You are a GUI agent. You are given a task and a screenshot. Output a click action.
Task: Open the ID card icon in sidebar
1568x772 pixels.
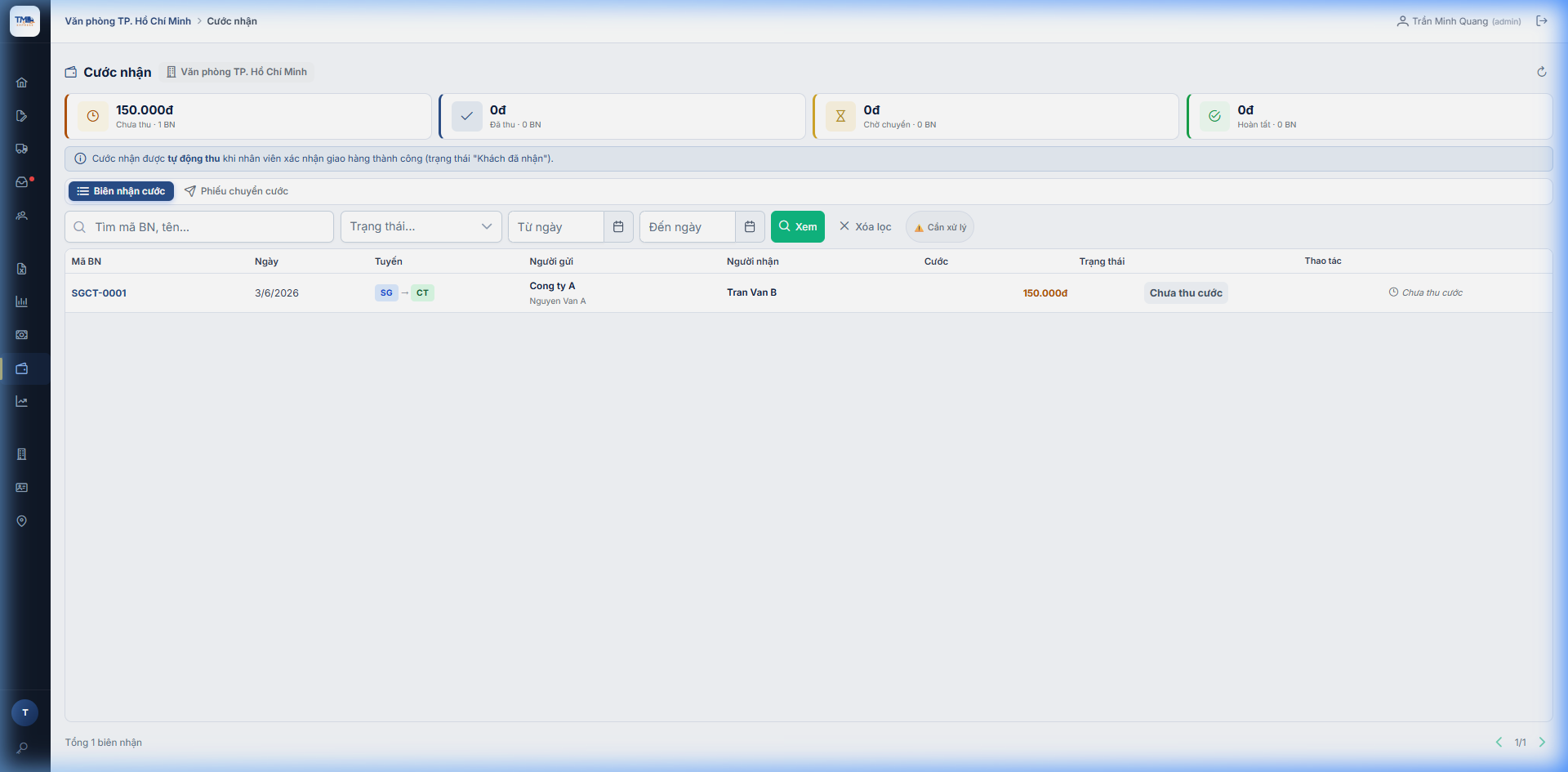coord(22,488)
